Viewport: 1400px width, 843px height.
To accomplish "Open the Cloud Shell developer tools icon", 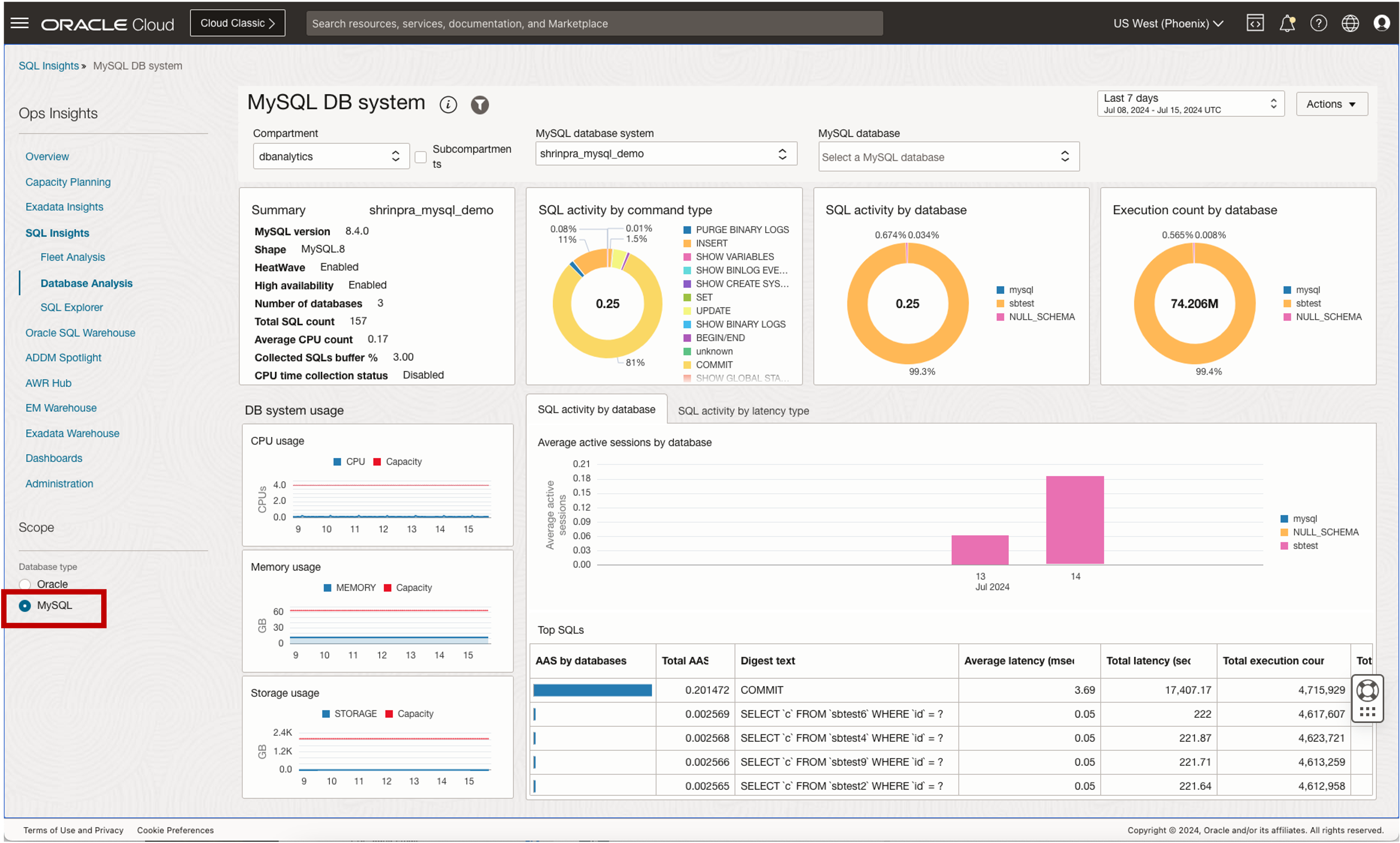I will tap(1255, 23).
